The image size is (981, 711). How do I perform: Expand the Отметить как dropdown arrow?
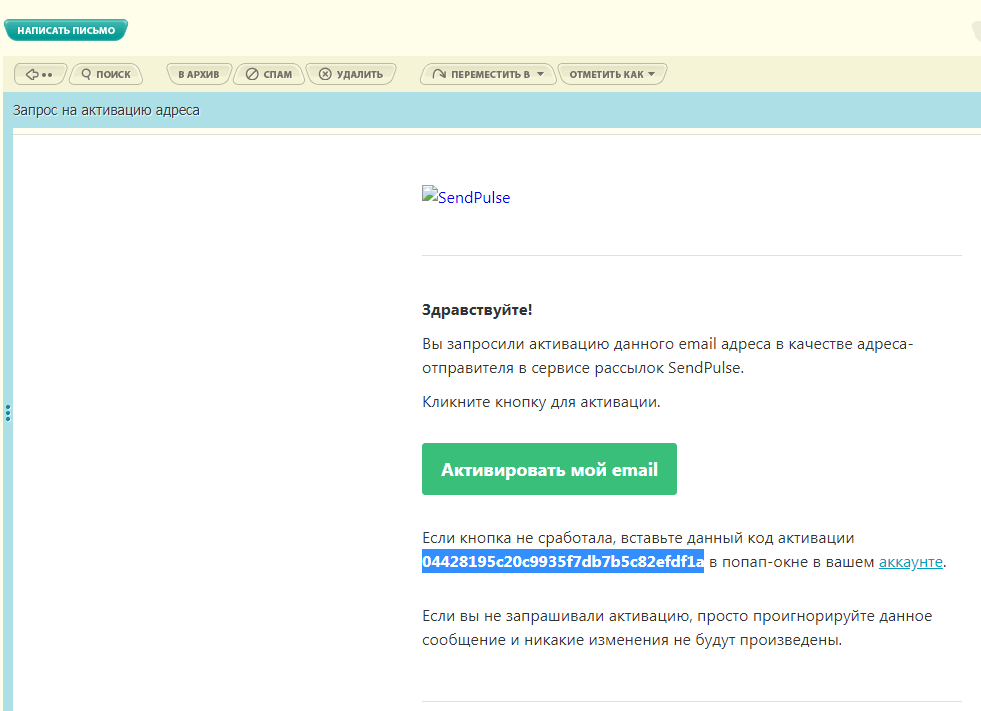[651, 74]
